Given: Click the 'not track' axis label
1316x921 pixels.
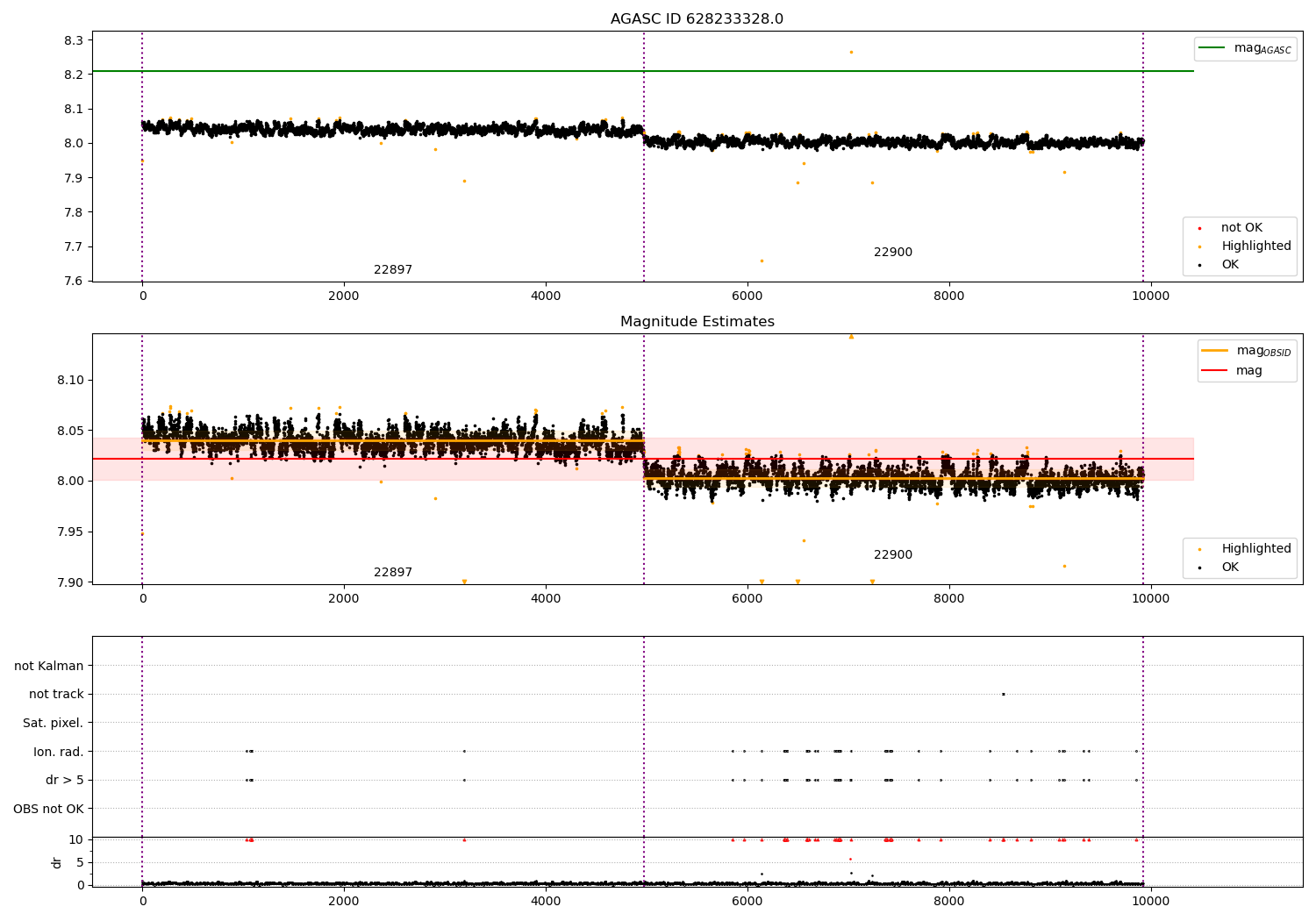Looking at the screenshot, I should [56, 694].
